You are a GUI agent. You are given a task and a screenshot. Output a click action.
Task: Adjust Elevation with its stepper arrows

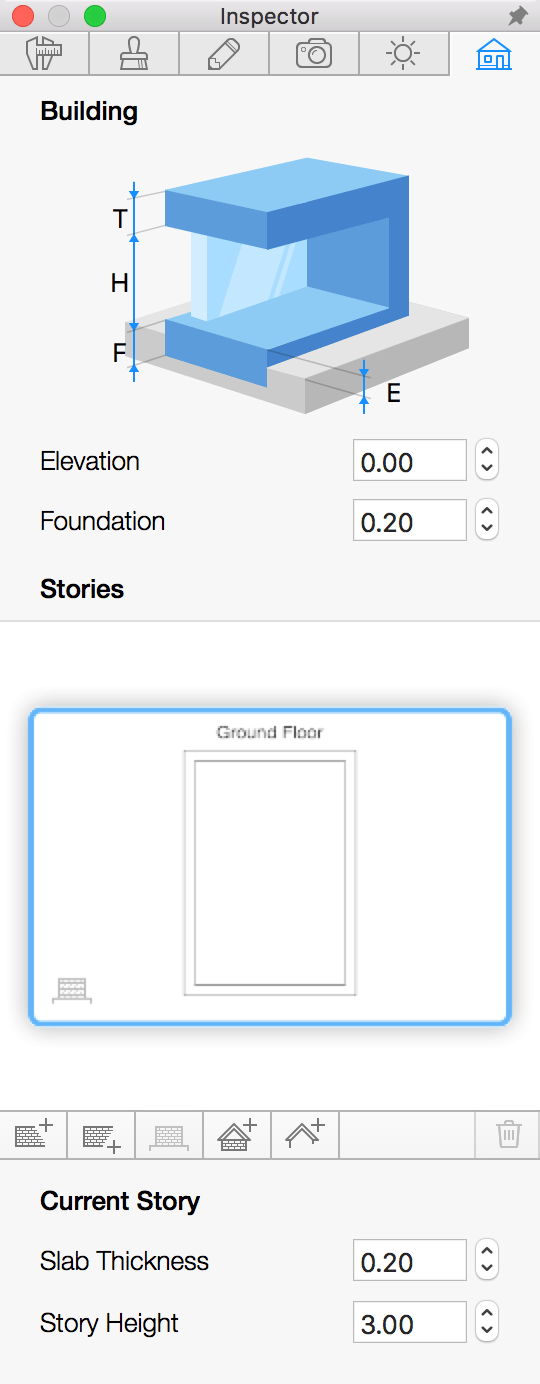[x=487, y=461]
